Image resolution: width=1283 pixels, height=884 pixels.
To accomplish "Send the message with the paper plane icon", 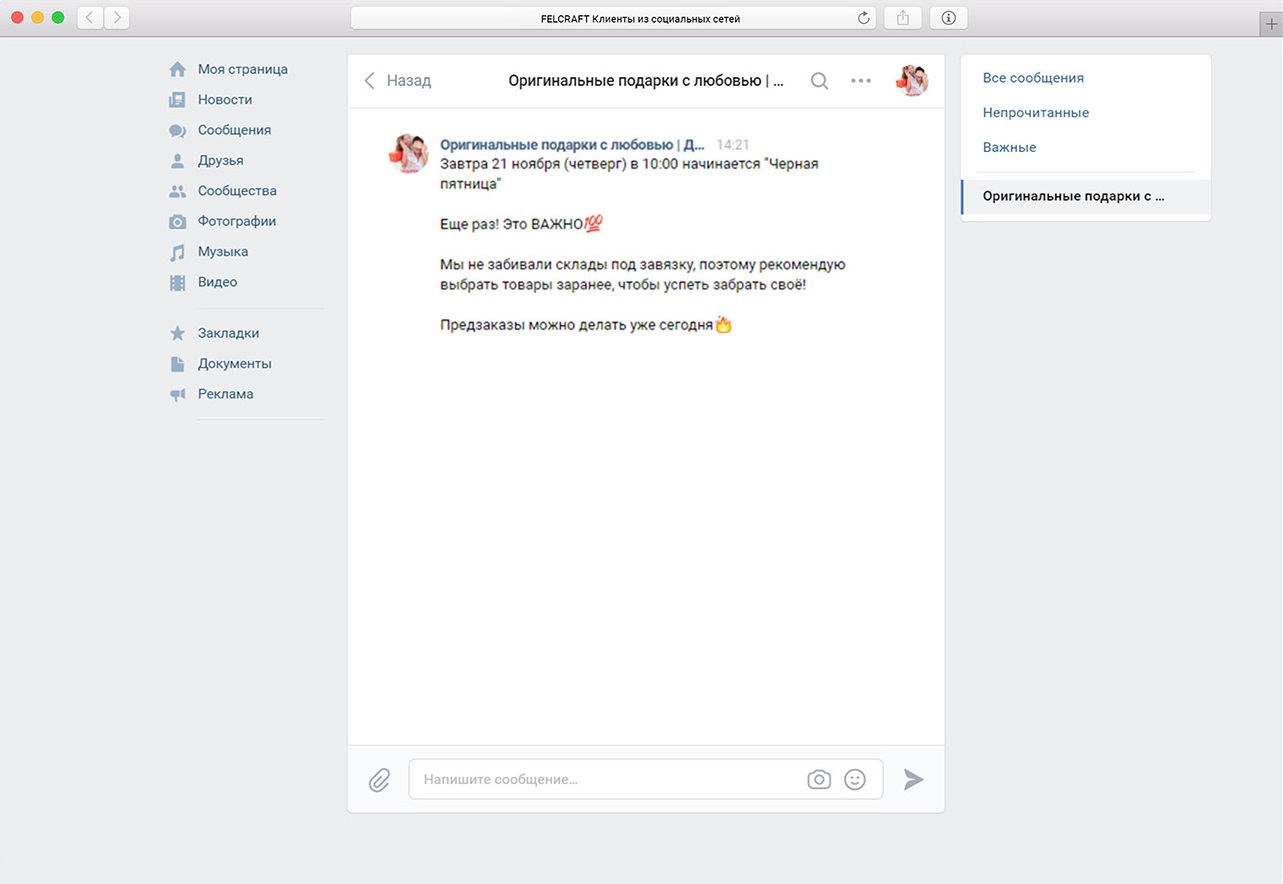I will pos(913,779).
